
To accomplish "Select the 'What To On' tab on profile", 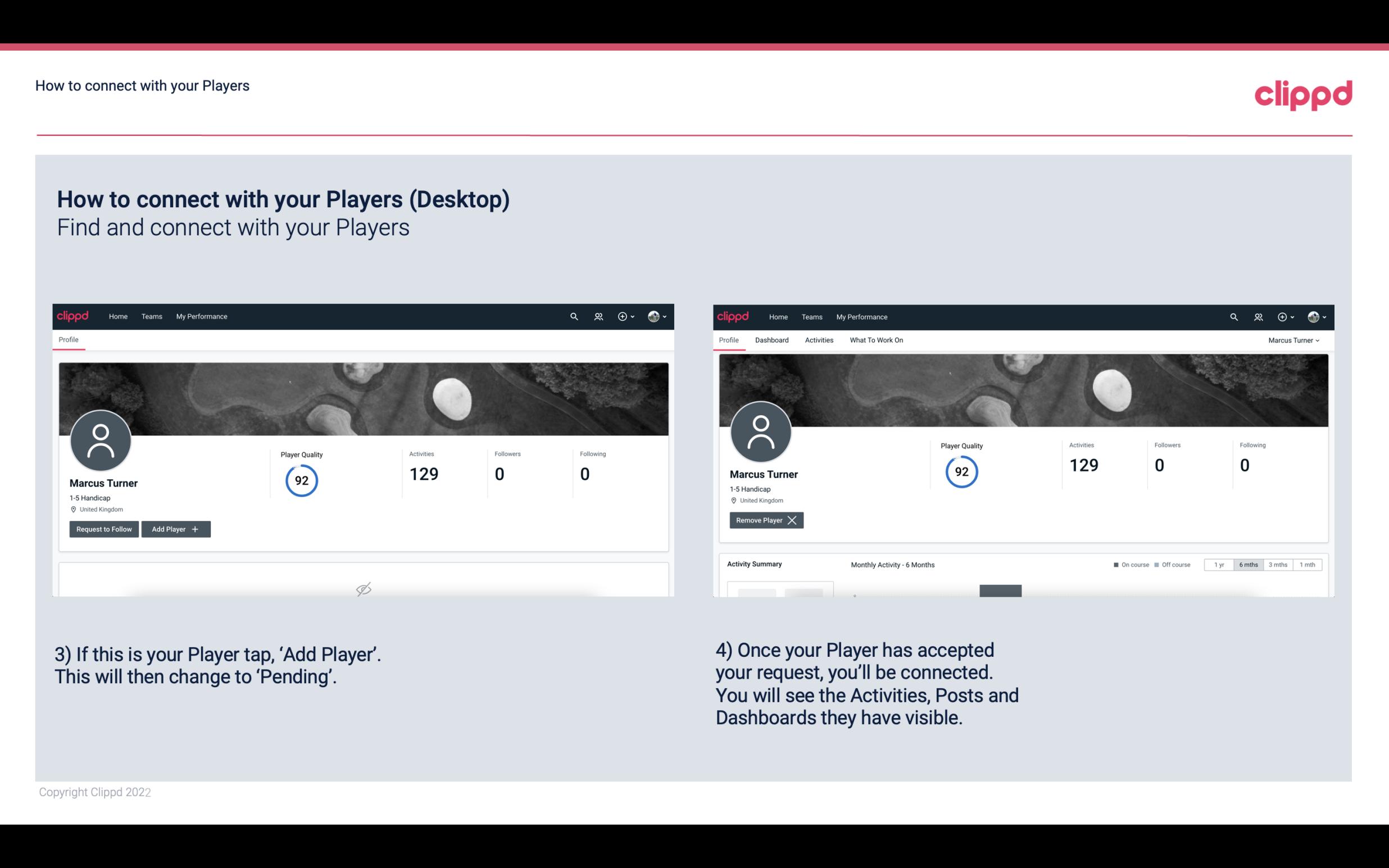I will click(876, 340).
